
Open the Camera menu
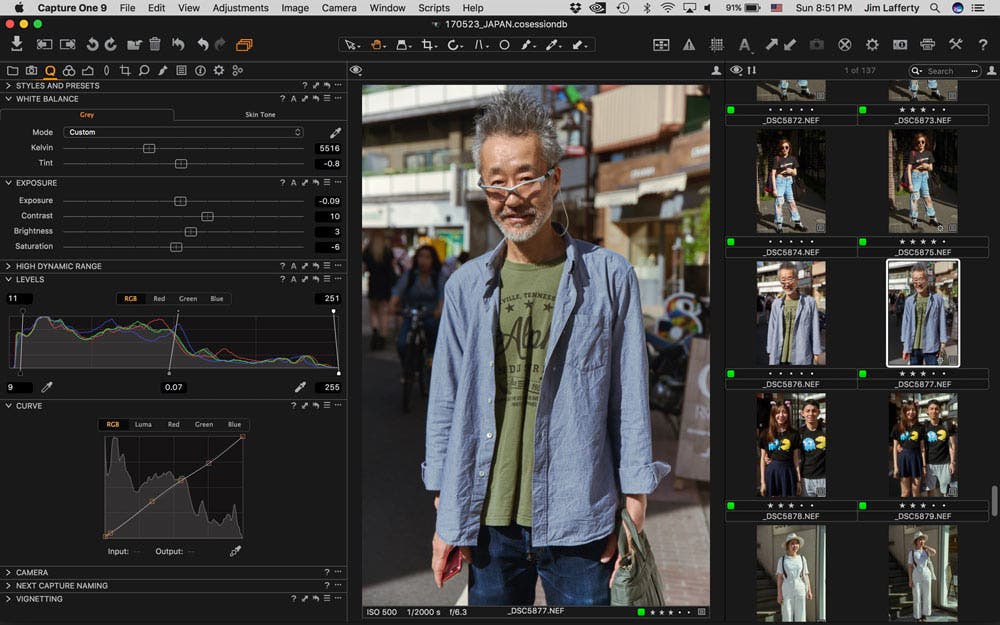tap(339, 8)
